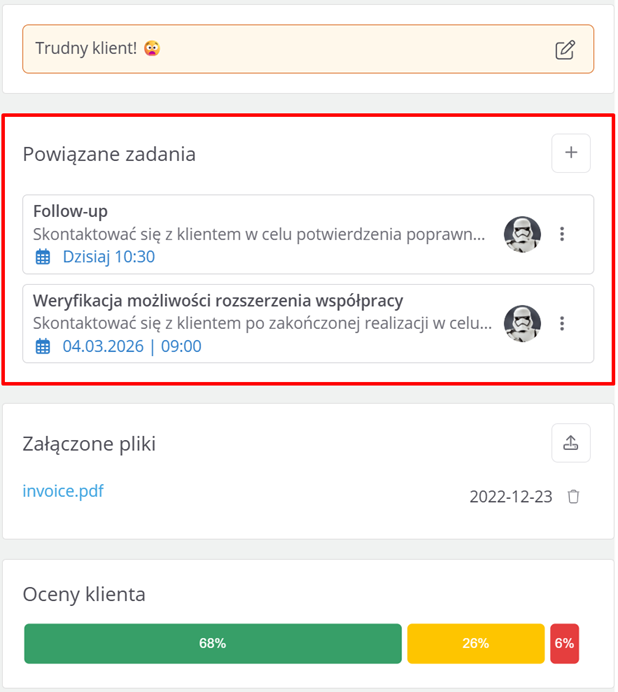This screenshot has width=618, height=692.
Task: Edit the 'Trudny klient!' note
Action: [565, 49]
